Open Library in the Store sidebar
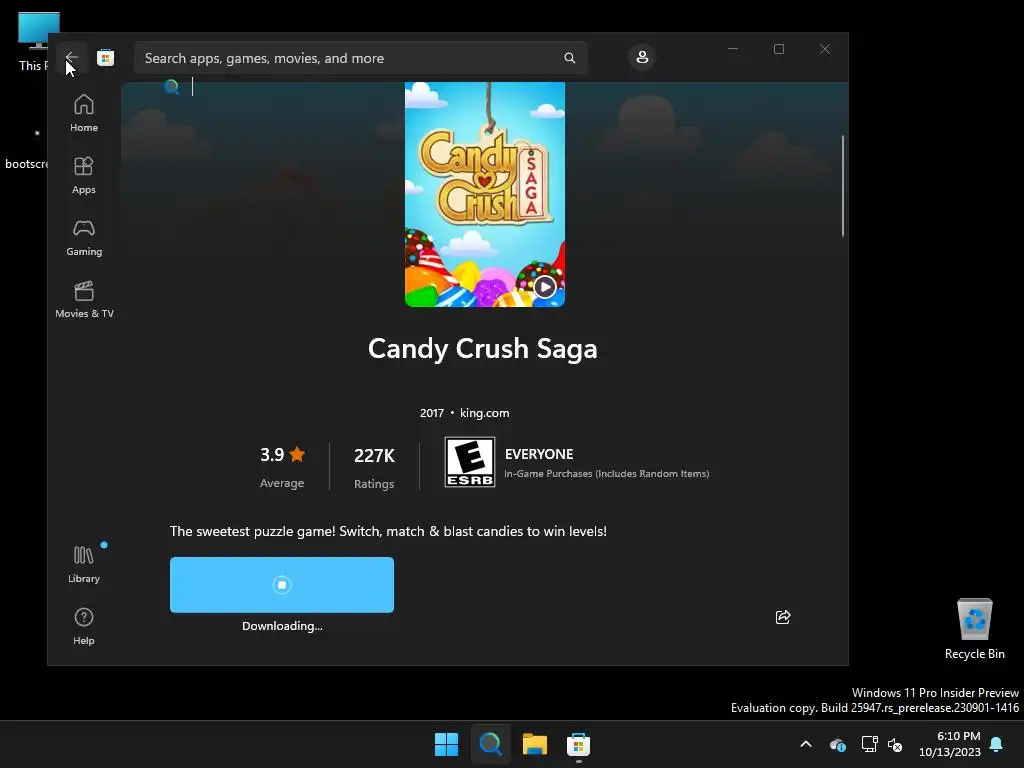This screenshot has width=1024, height=768. coord(84,564)
